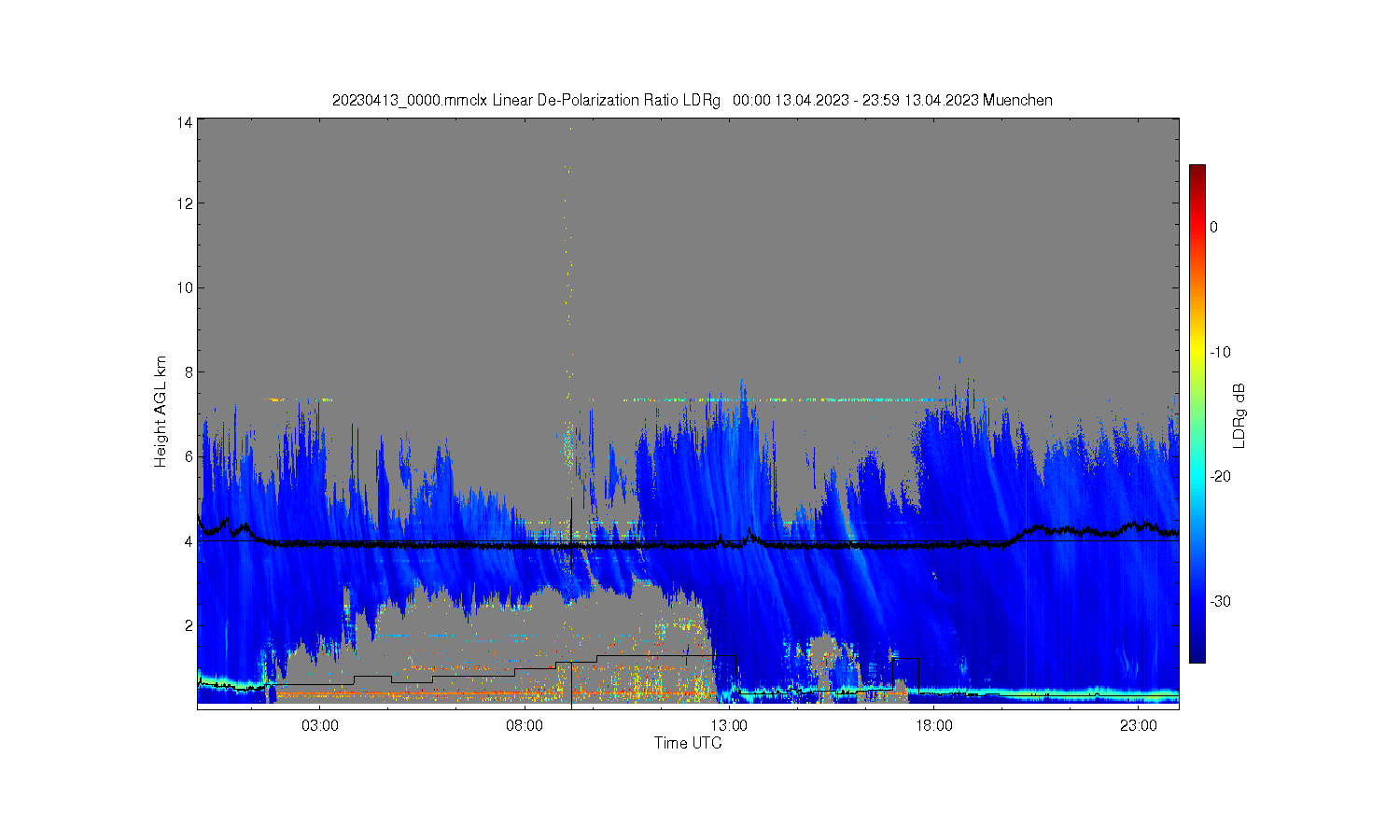Click the 14 height tick label
This screenshot has height=840, width=1400.
tap(185, 122)
